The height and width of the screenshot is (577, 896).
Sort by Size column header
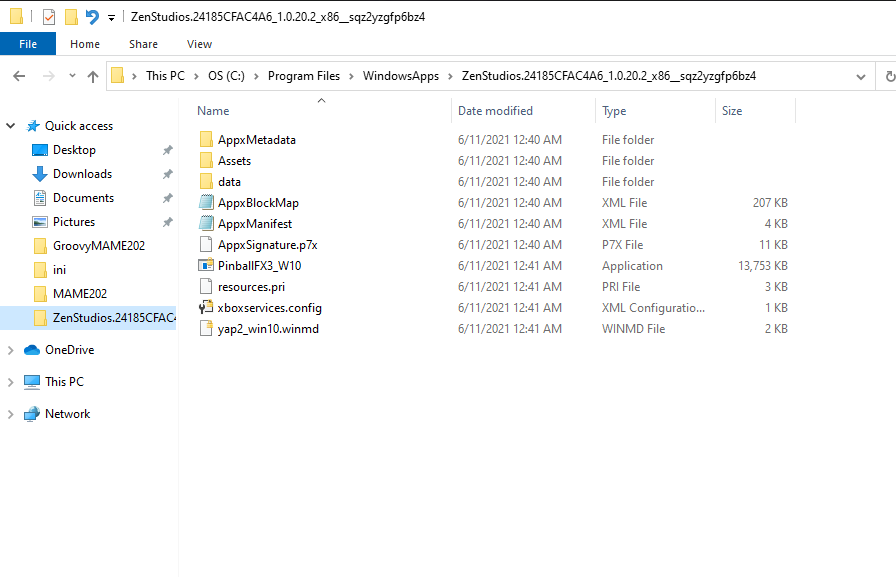coord(731,111)
